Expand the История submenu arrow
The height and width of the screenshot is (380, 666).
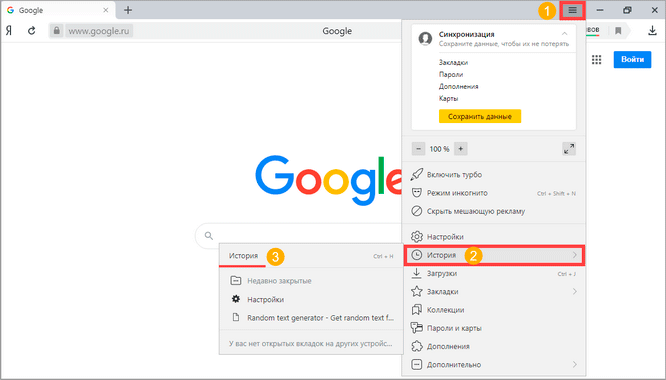(574, 255)
